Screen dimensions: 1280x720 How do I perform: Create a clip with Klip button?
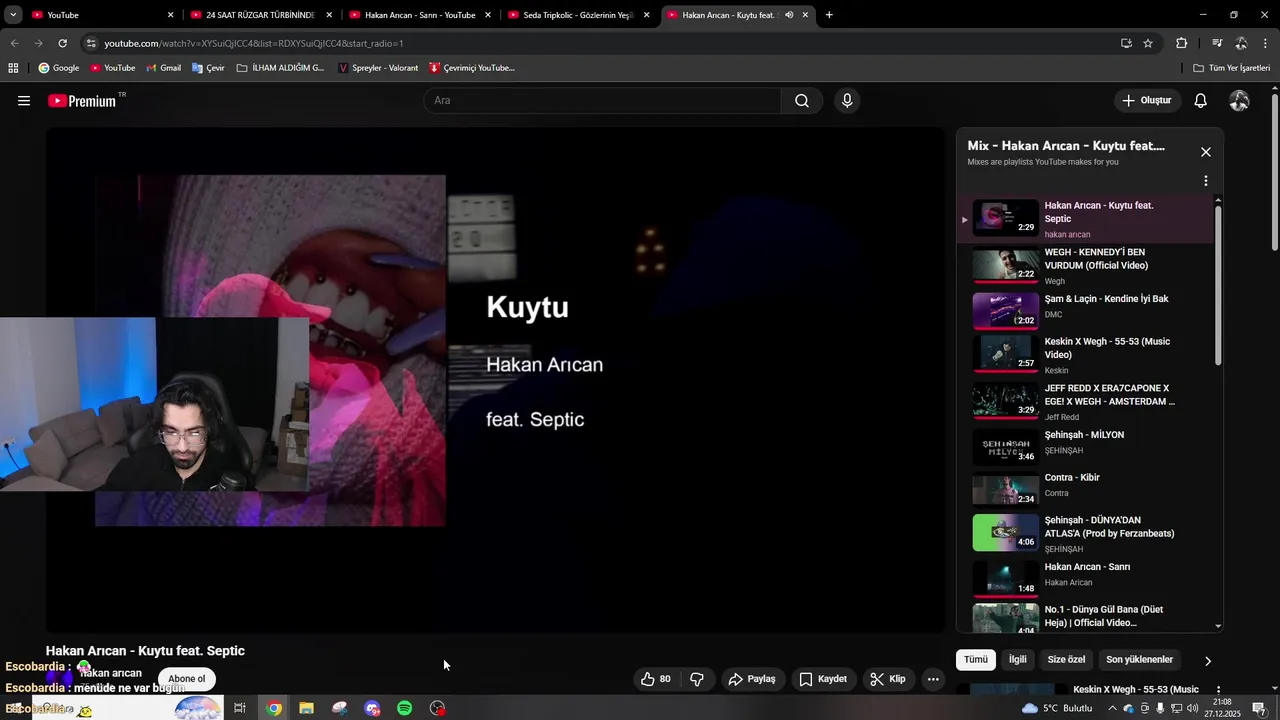pos(888,679)
